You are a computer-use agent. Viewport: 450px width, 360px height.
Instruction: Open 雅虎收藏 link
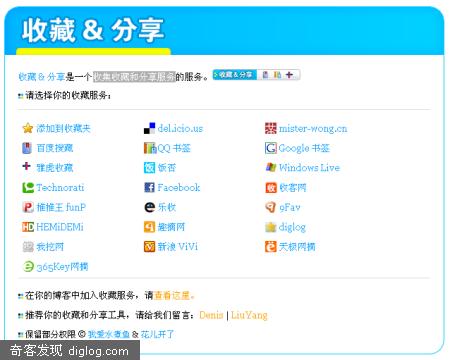pos(55,168)
